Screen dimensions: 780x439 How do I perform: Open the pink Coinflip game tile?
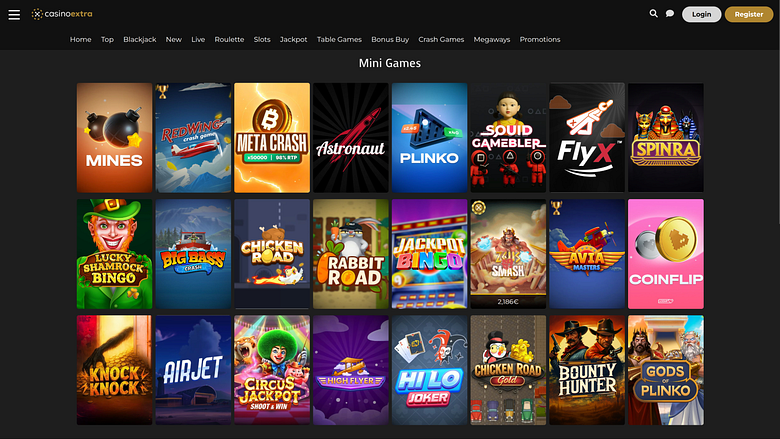pyautogui.click(x=666, y=254)
